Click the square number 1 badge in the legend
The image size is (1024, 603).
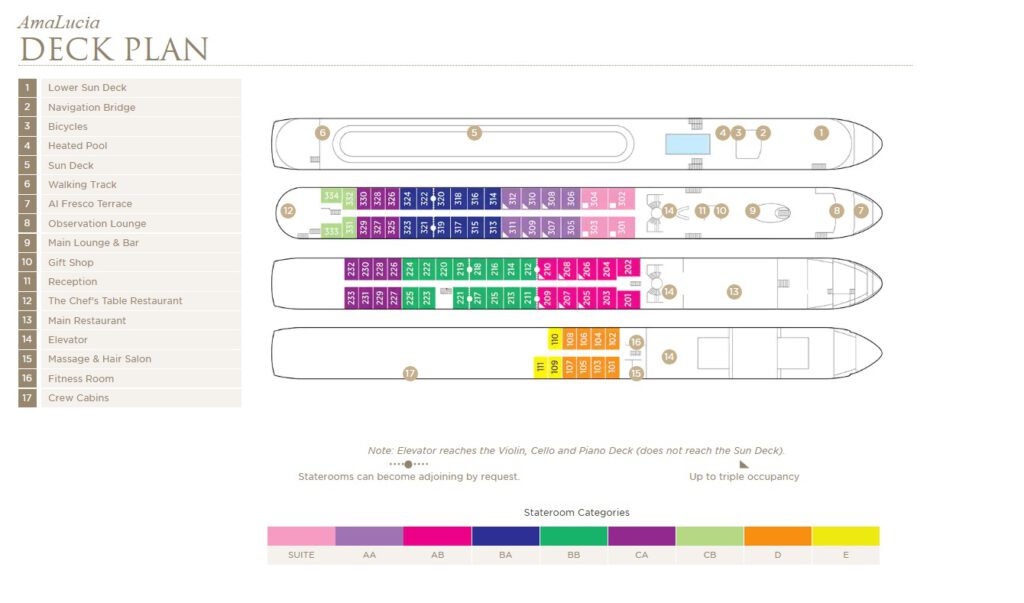click(27, 88)
